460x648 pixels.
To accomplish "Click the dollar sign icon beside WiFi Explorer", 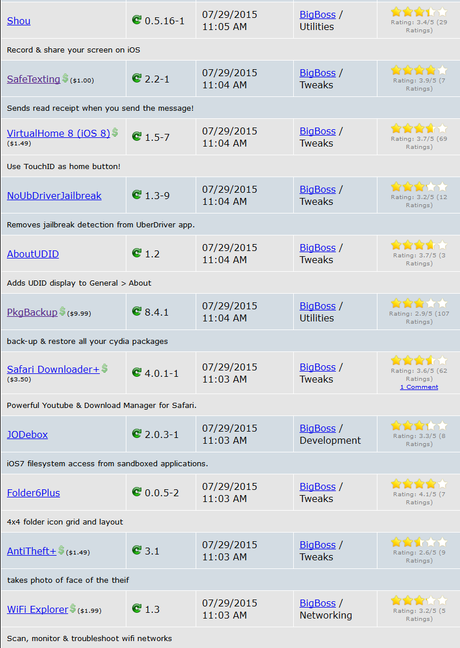I will [x=73, y=608].
